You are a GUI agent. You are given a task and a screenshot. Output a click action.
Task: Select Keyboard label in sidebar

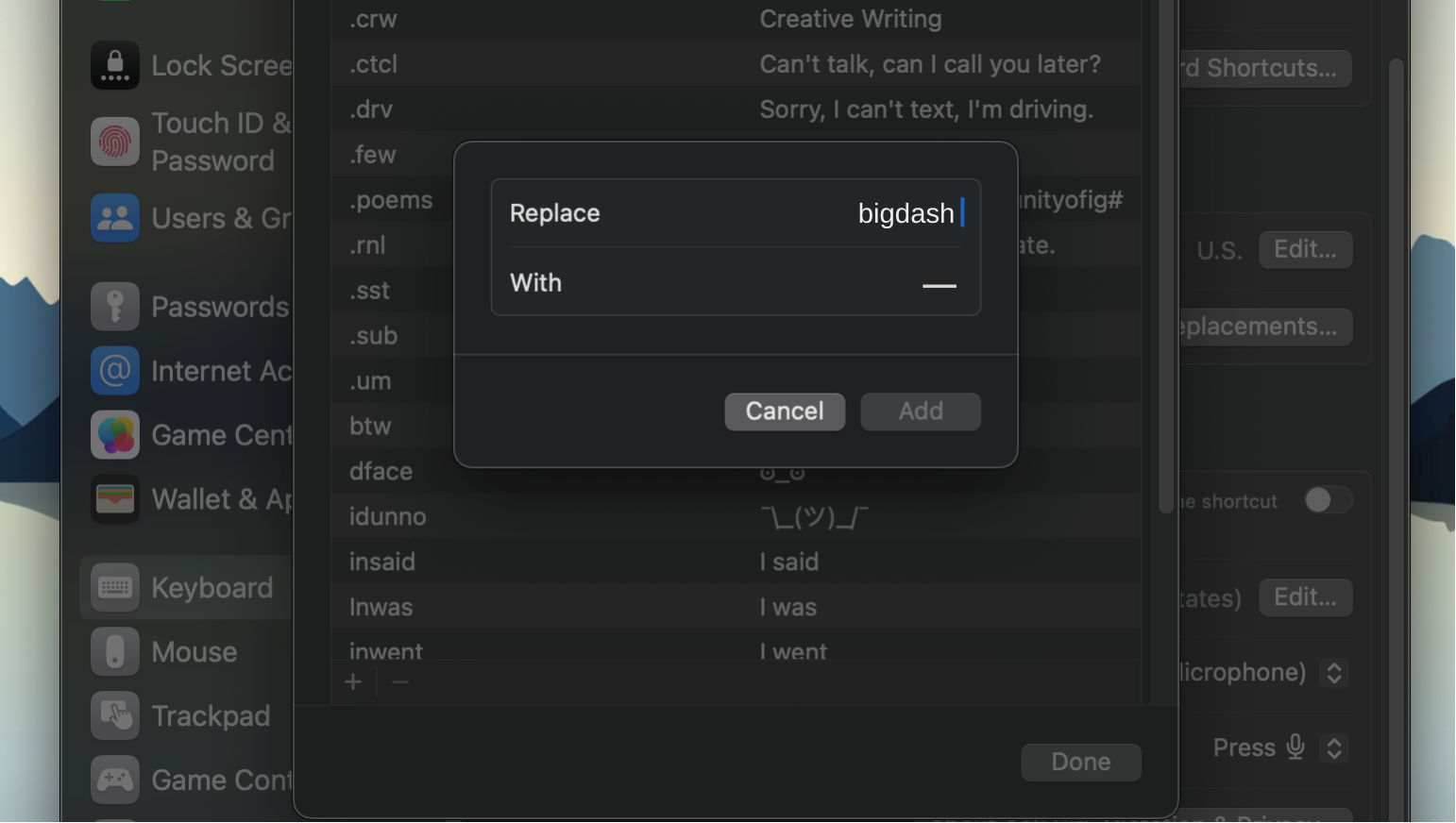click(212, 588)
